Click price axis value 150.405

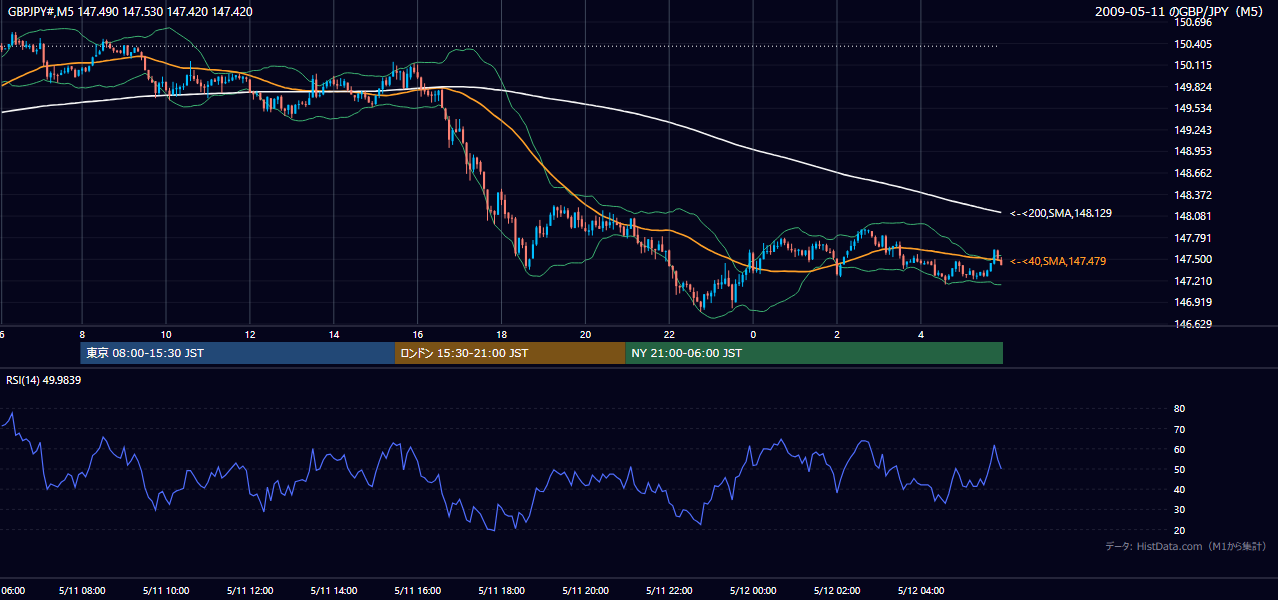pyautogui.click(x=1192, y=44)
